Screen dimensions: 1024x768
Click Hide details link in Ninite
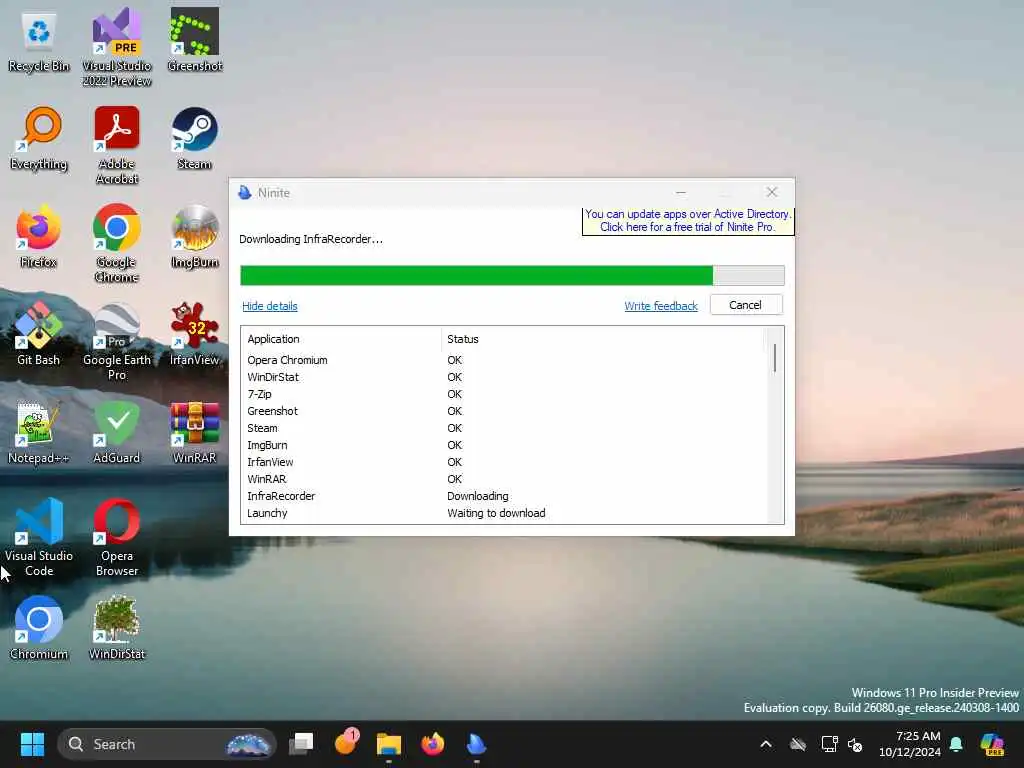(x=270, y=306)
